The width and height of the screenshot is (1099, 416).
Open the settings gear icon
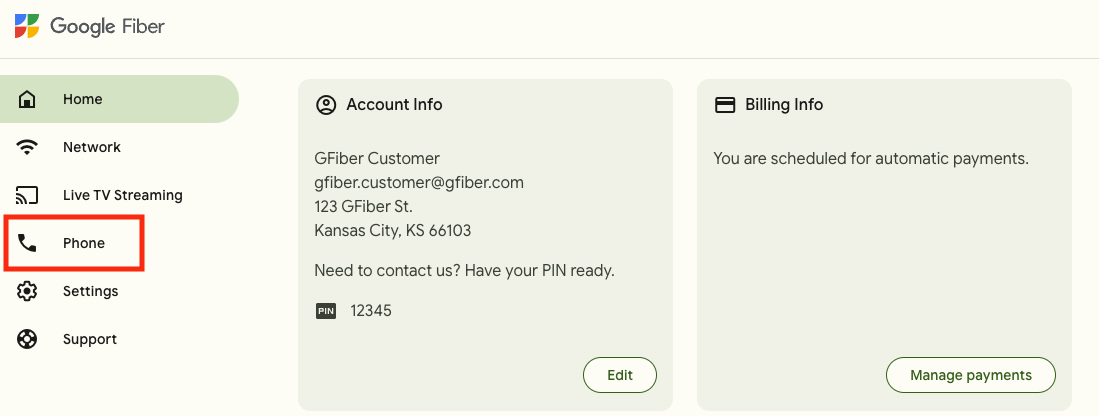coord(28,291)
